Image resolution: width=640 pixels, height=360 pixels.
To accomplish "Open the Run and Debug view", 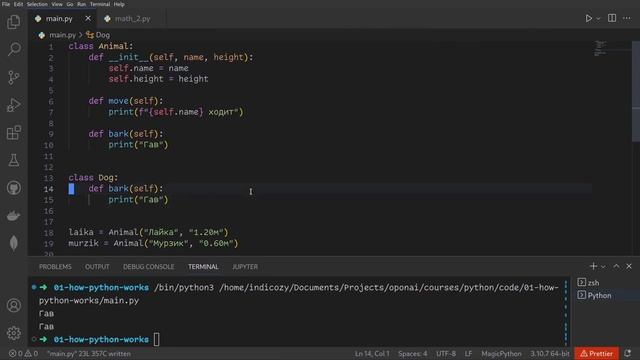I will point(13,105).
